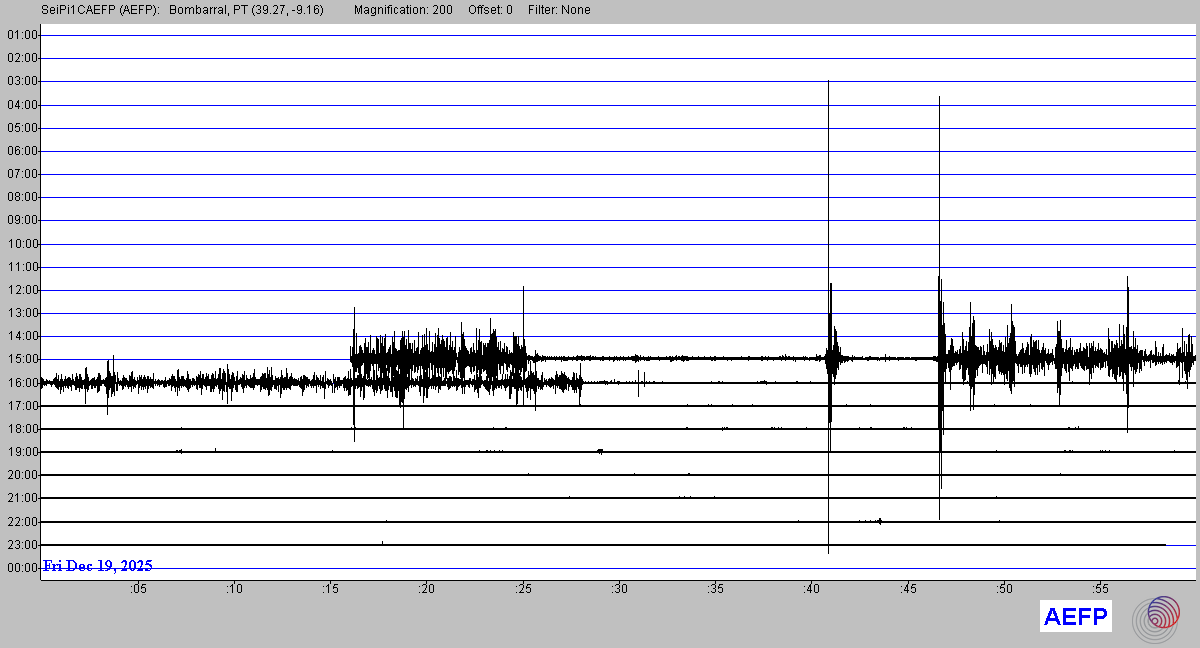
Task: Select the 16:00 hour trace label
Action: [x=22, y=382]
